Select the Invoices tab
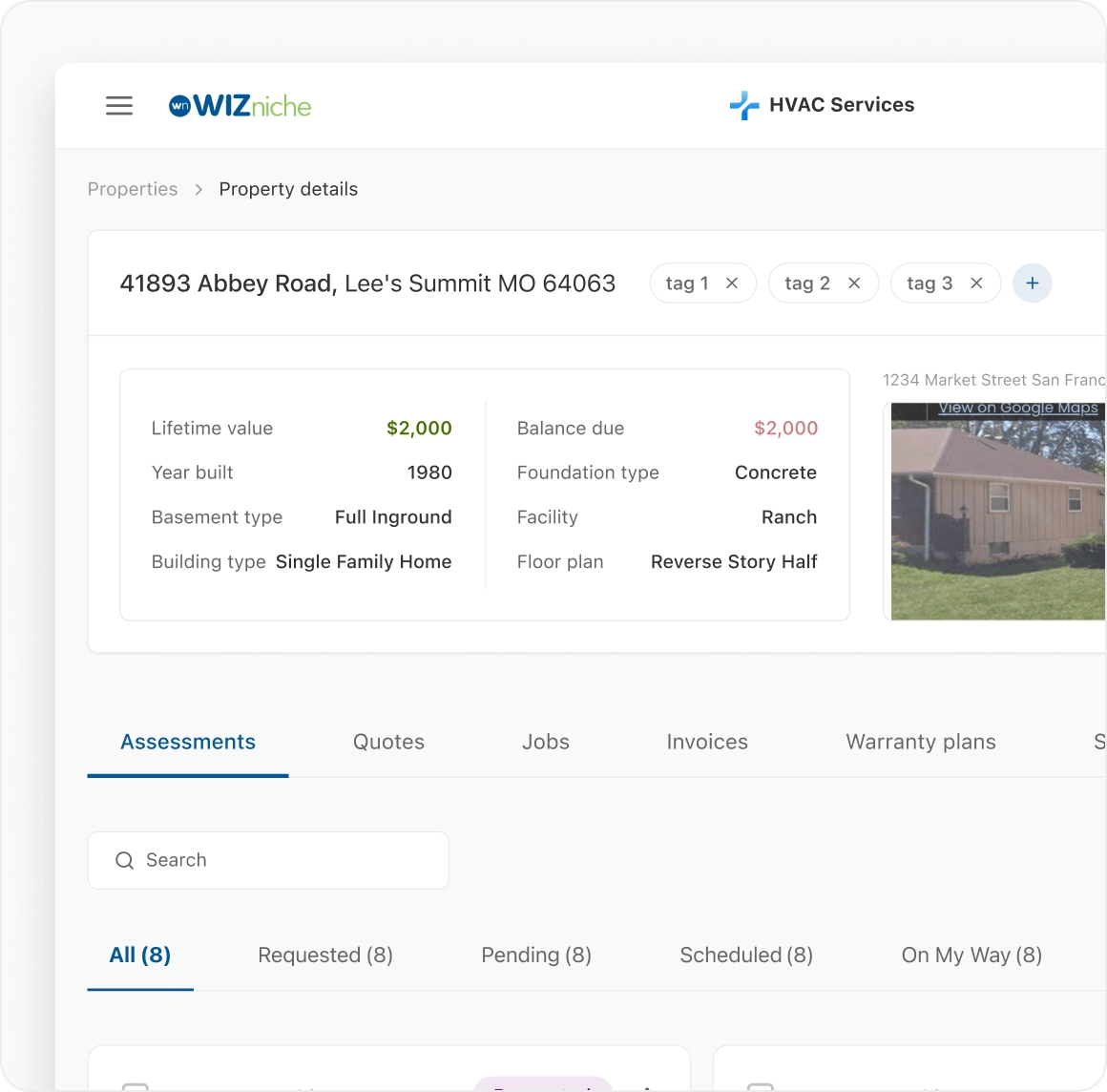Image resolution: width=1107 pixels, height=1092 pixels. [x=707, y=743]
